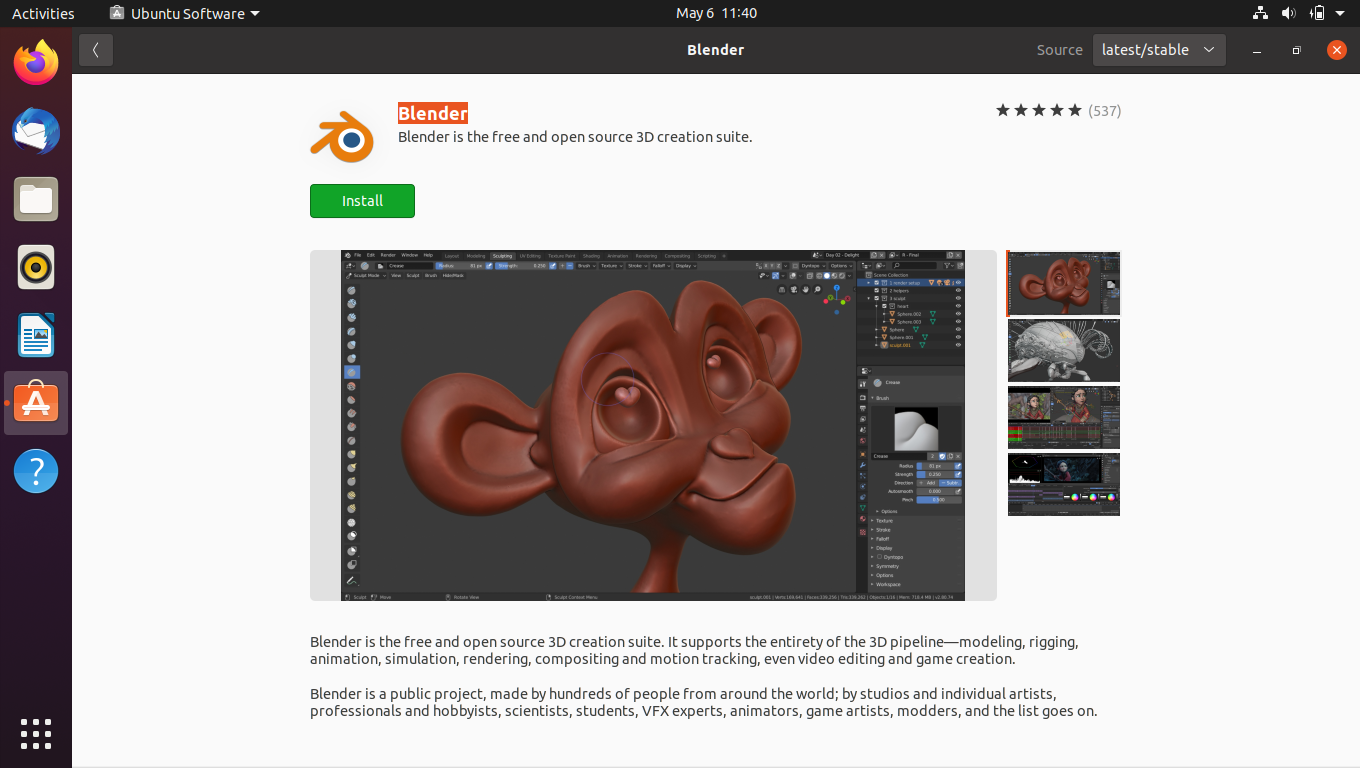Launch Thunderbird mail from the dock
Screen dimensions: 1360x768
35,131
